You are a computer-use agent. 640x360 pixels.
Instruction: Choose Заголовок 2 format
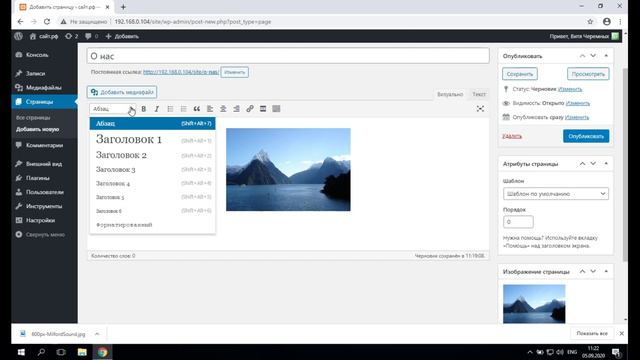(152, 155)
